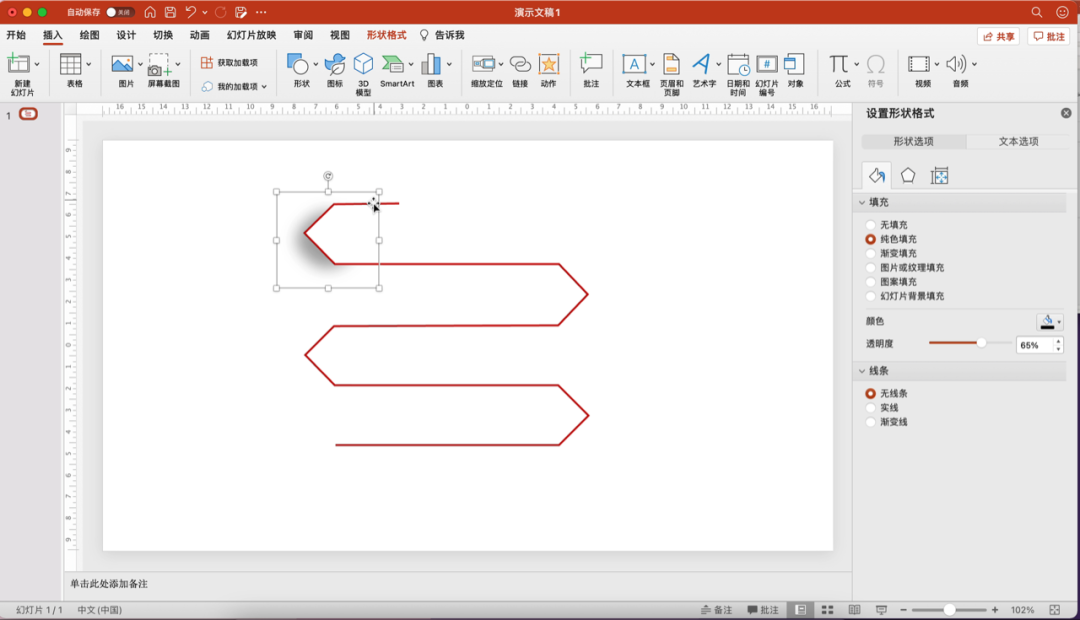Open Fill and Line pane icon

(877, 176)
